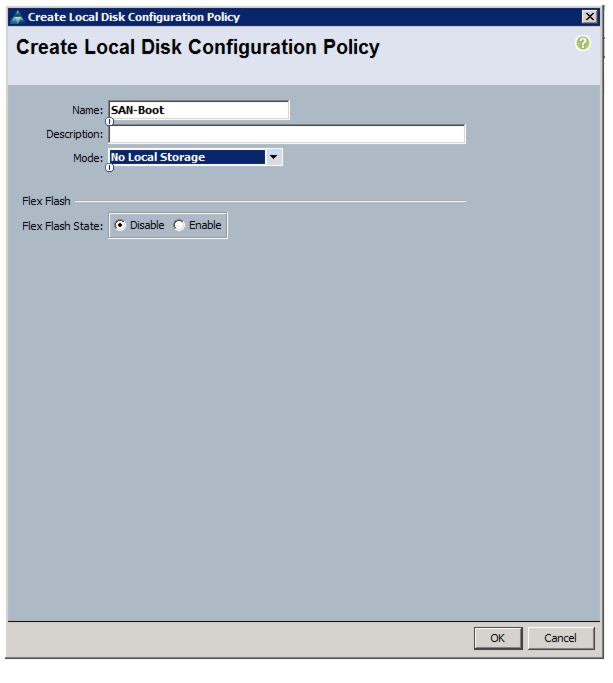This screenshot has height=683, width=613.
Task: Click the No Local Storage combo box
Action: 195,157
